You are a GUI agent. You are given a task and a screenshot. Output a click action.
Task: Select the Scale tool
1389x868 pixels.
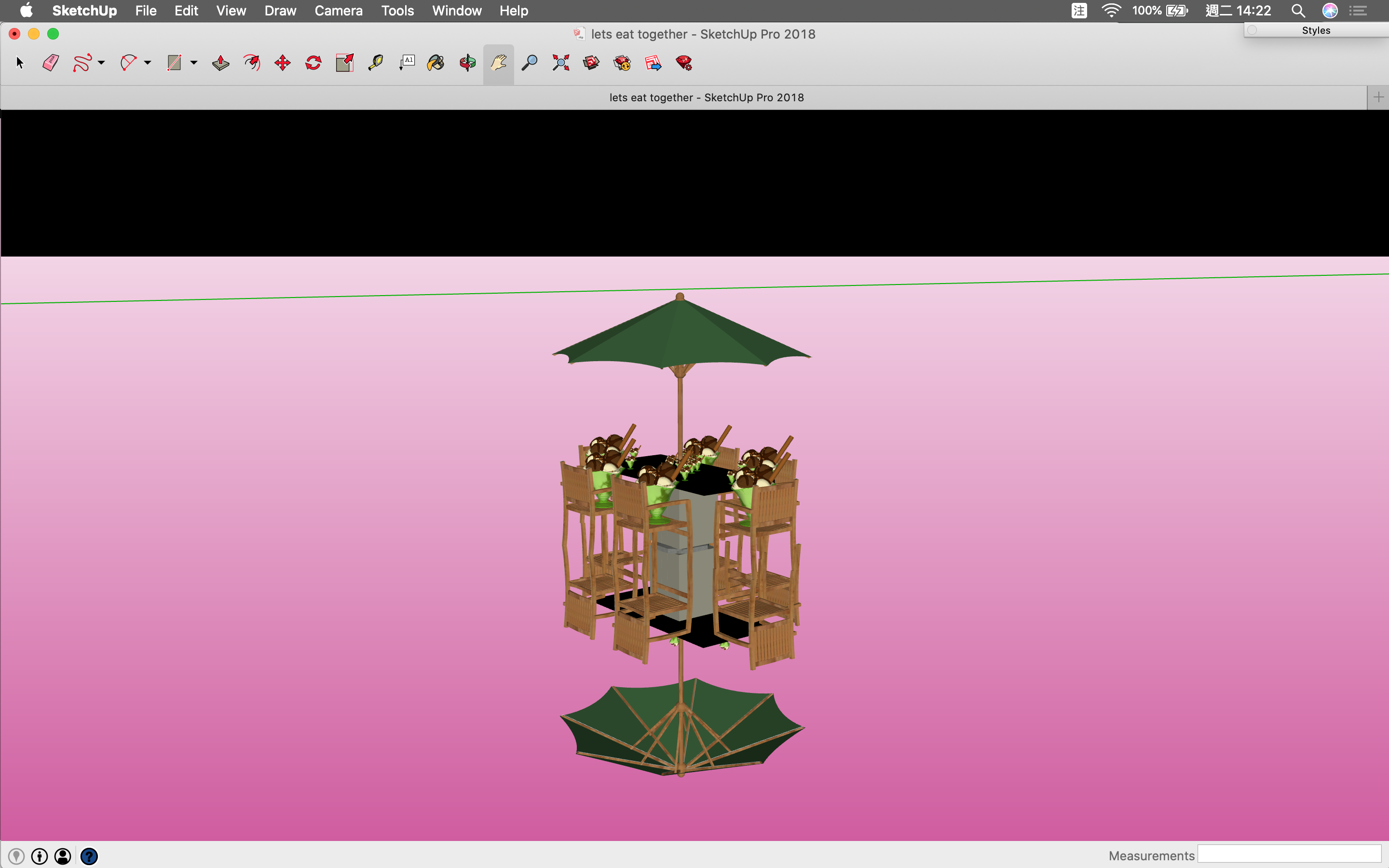pyautogui.click(x=344, y=63)
